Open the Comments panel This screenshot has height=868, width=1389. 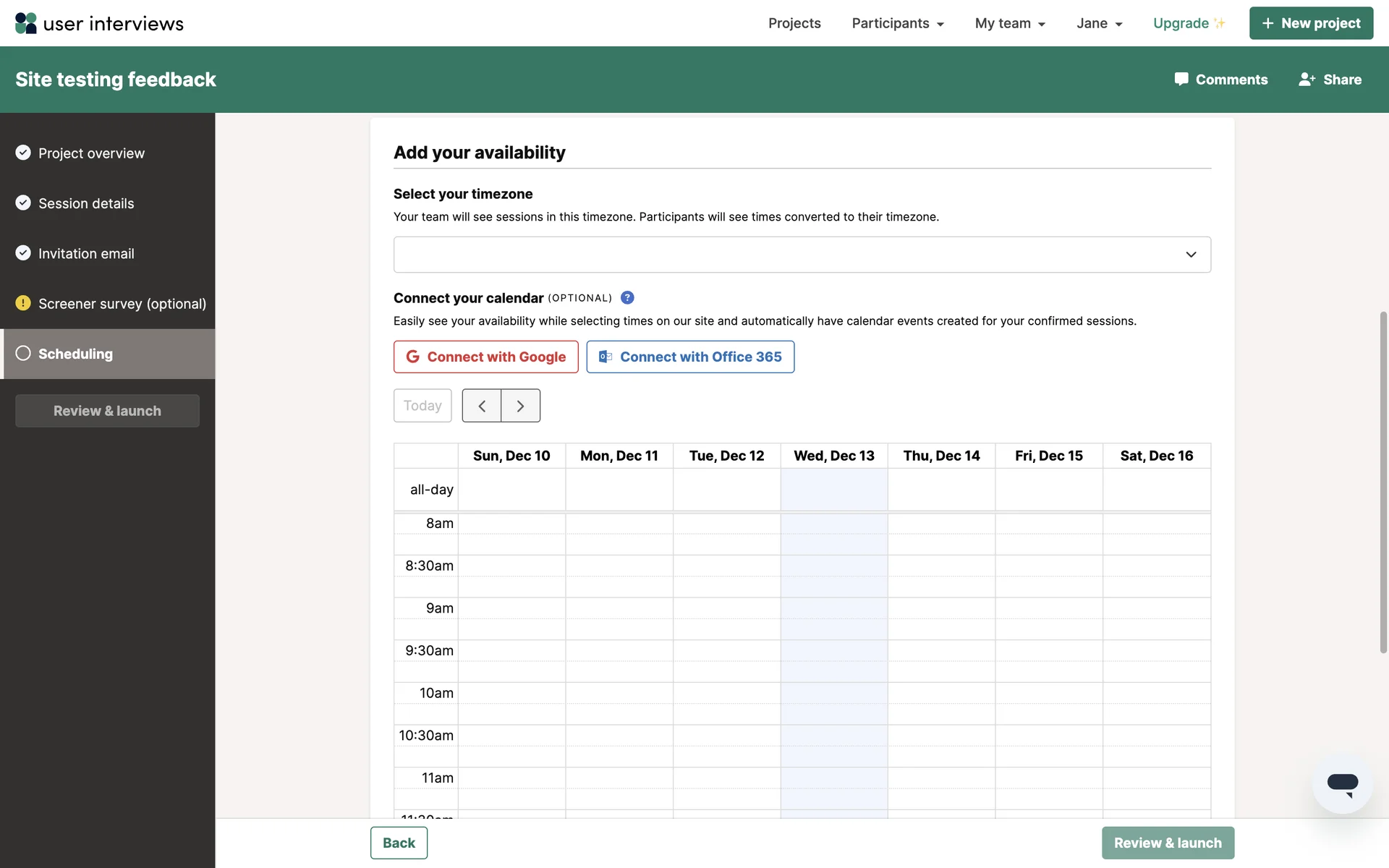click(1220, 80)
